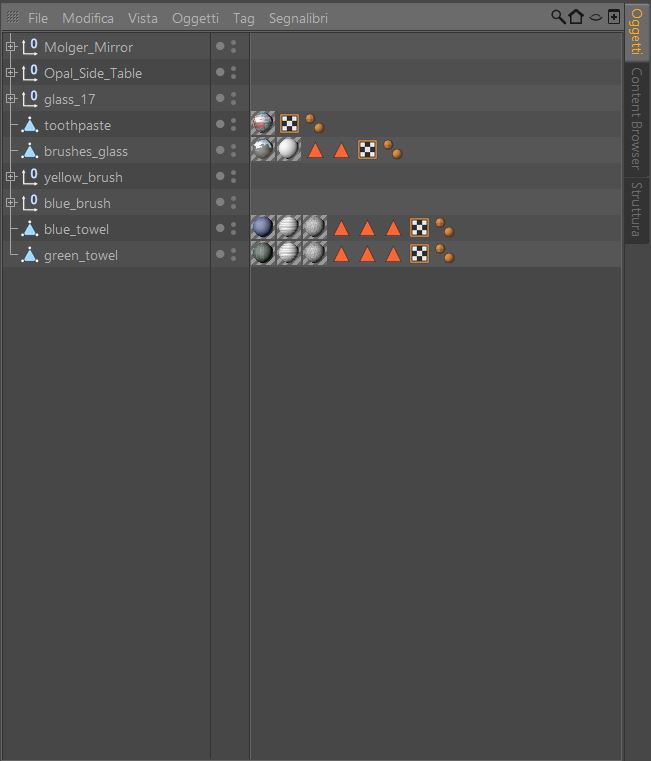This screenshot has width=651, height=761.
Task: Select the toothpaste object in the list
Action: (x=77, y=125)
